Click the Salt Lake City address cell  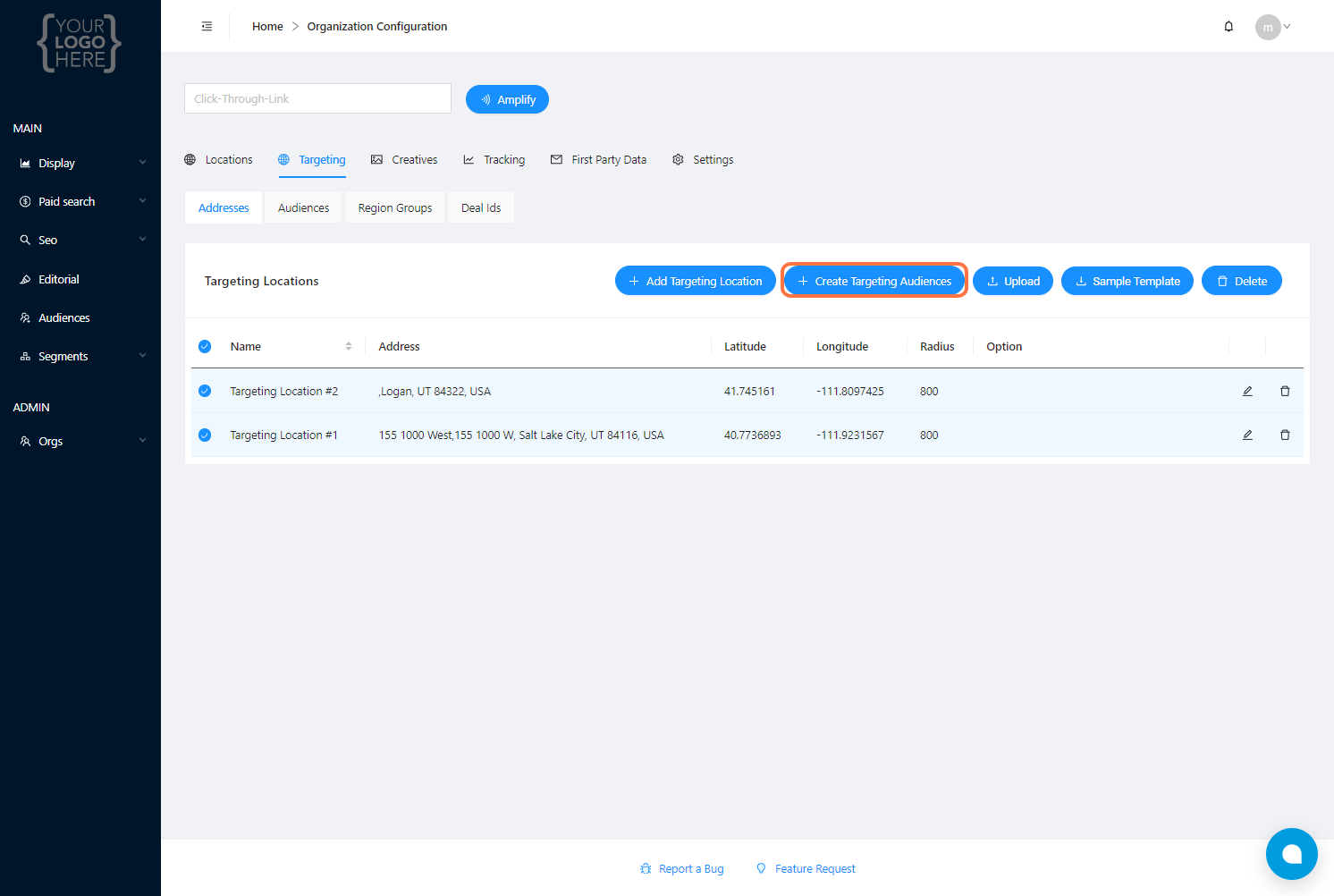521,435
